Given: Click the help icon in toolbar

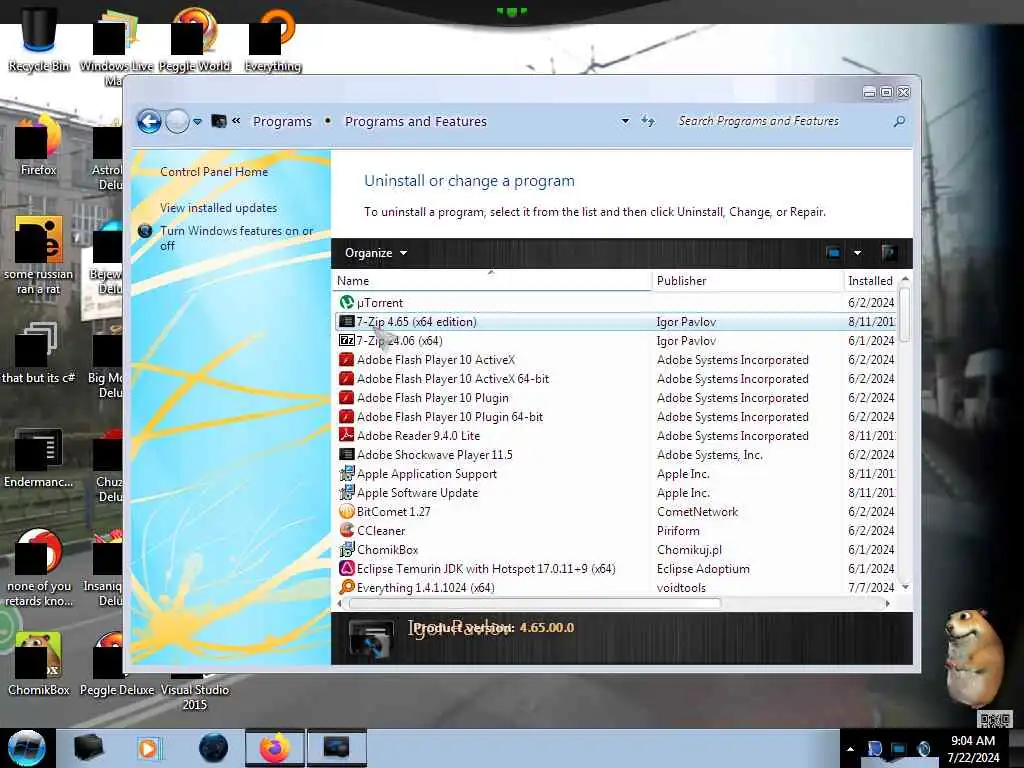Looking at the screenshot, I should coord(888,253).
